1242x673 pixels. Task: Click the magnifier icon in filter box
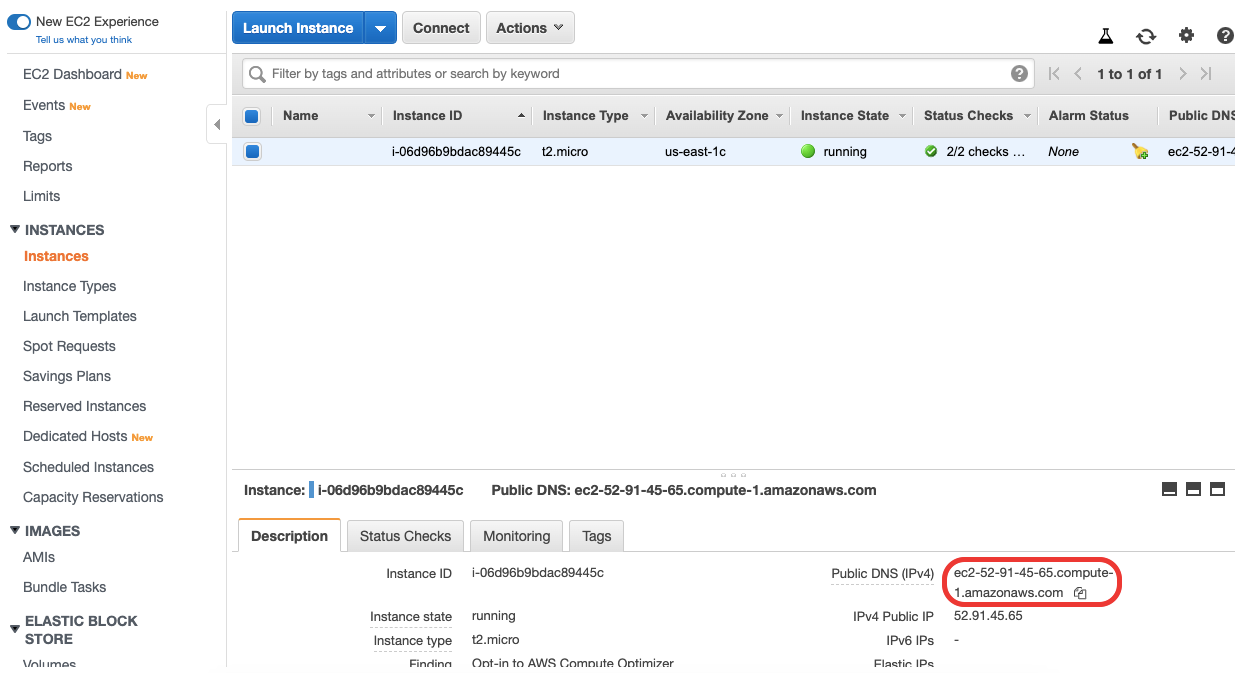[x=258, y=74]
